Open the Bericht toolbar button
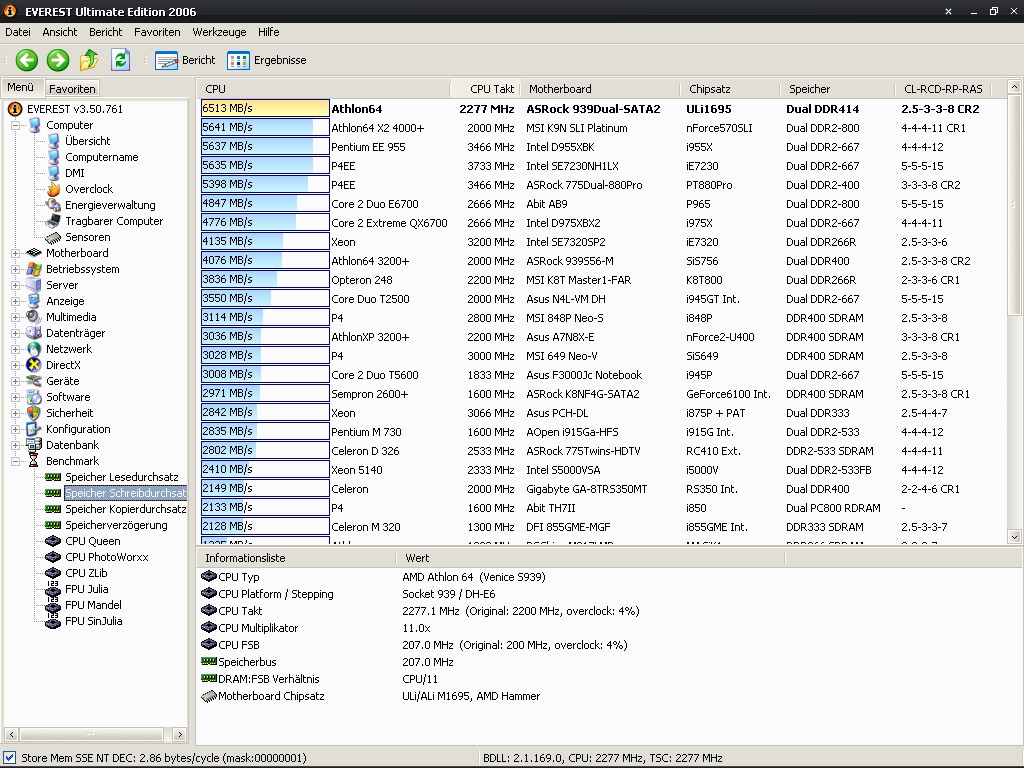Image resolution: width=1024 pixels, height=768 pixels. (185, 60)
